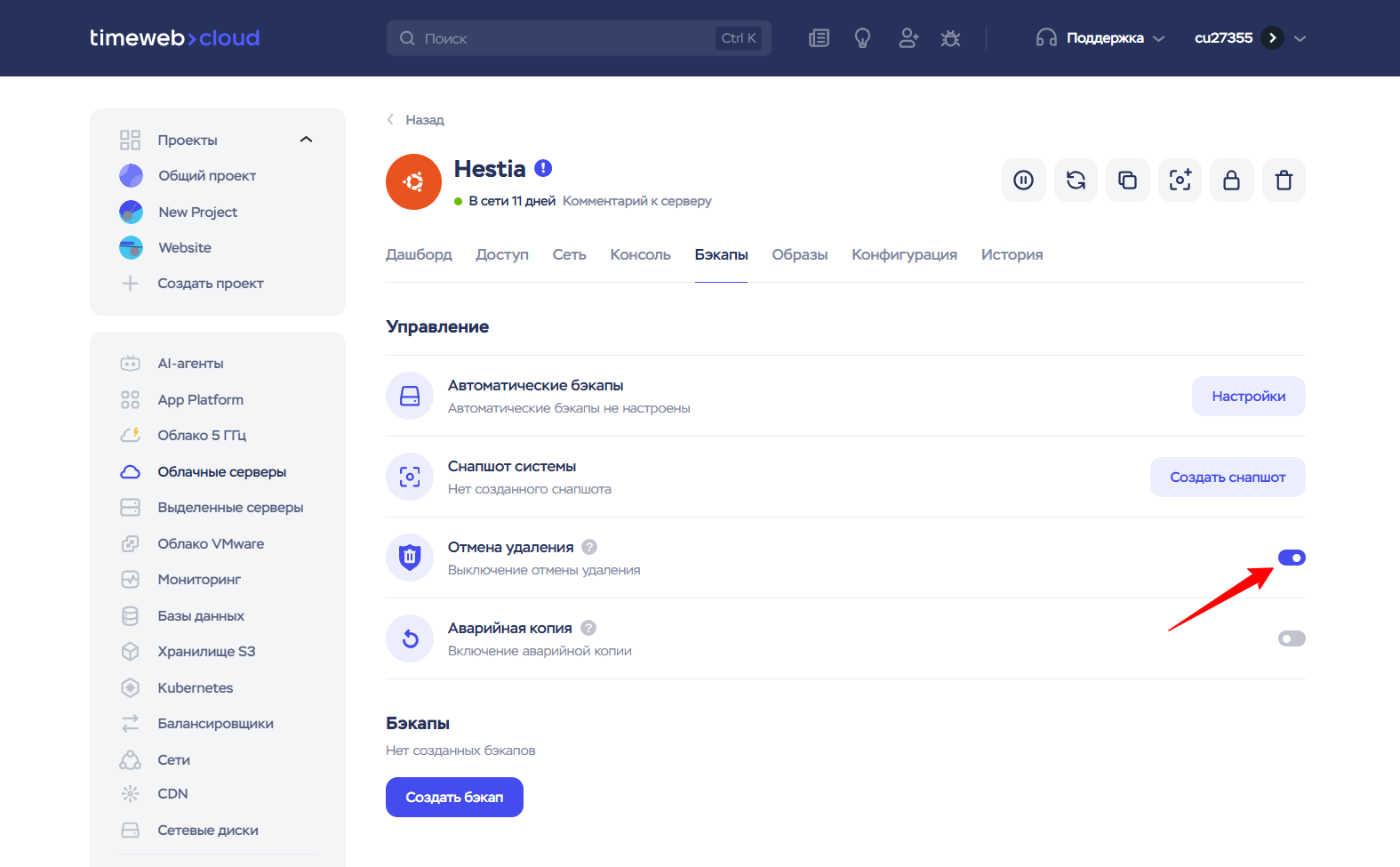1400x867 pixels.
Task: Open the add user referral icon
Action: point(908,38)
